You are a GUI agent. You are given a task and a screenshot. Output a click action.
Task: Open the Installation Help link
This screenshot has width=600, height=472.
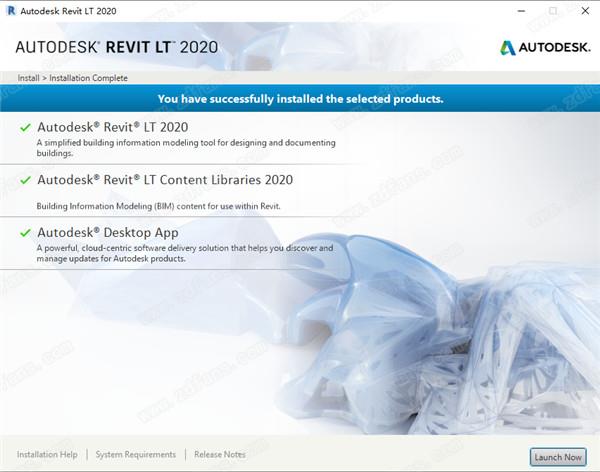[x=47, y=454]
